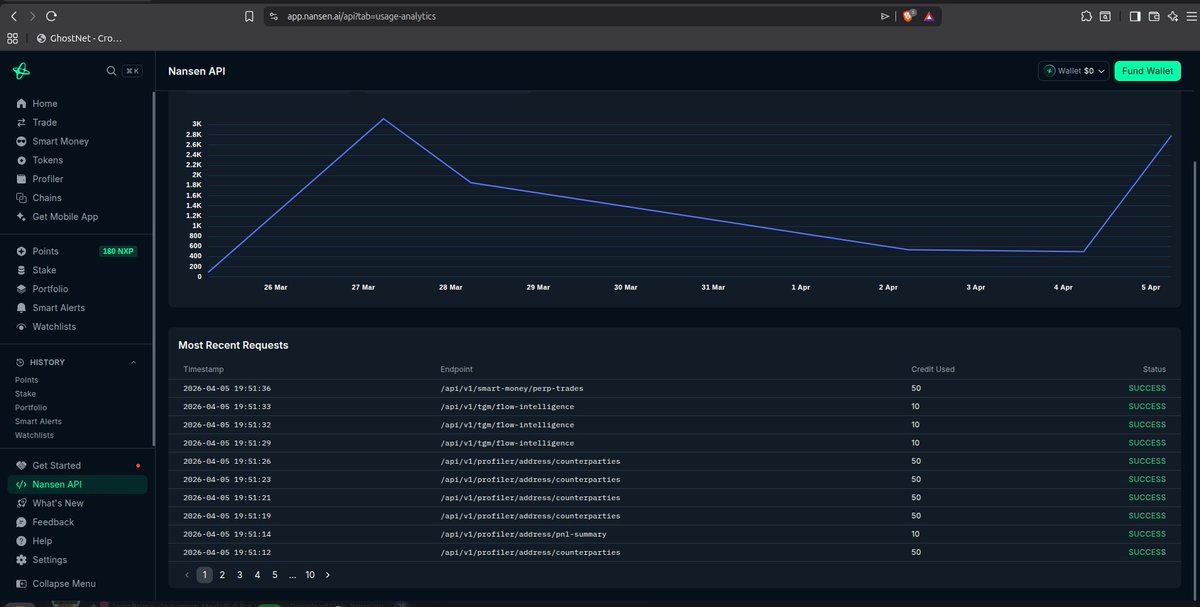Click the next page arrow
The width and height of the screenshot is (1200, 607).
pos(327,575)
